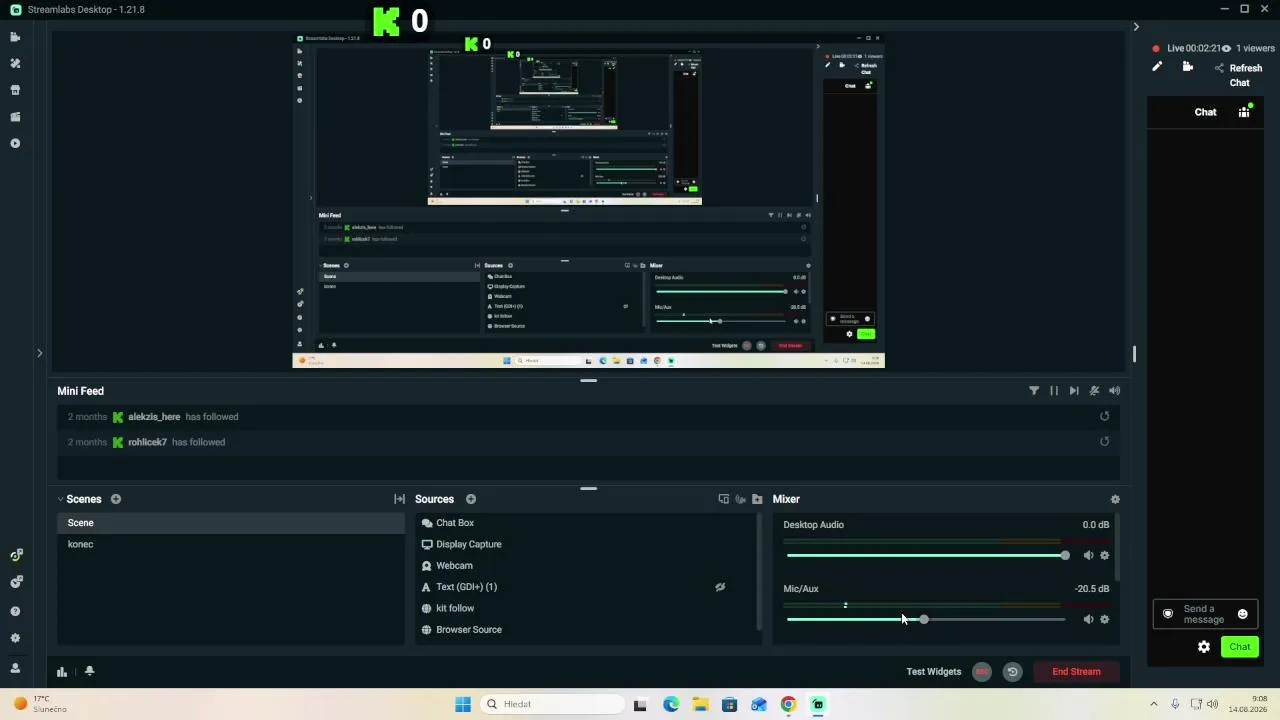Select the Display Capture source
This screenshot has height=720, width=1280.
click(586, 544)
